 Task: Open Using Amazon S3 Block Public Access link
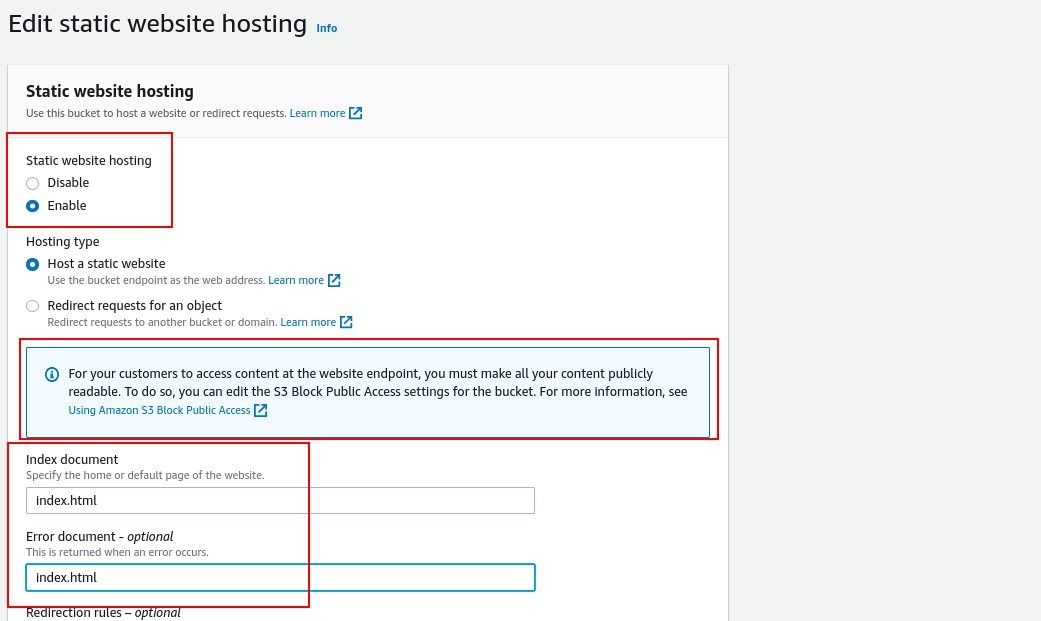point(159,410)
